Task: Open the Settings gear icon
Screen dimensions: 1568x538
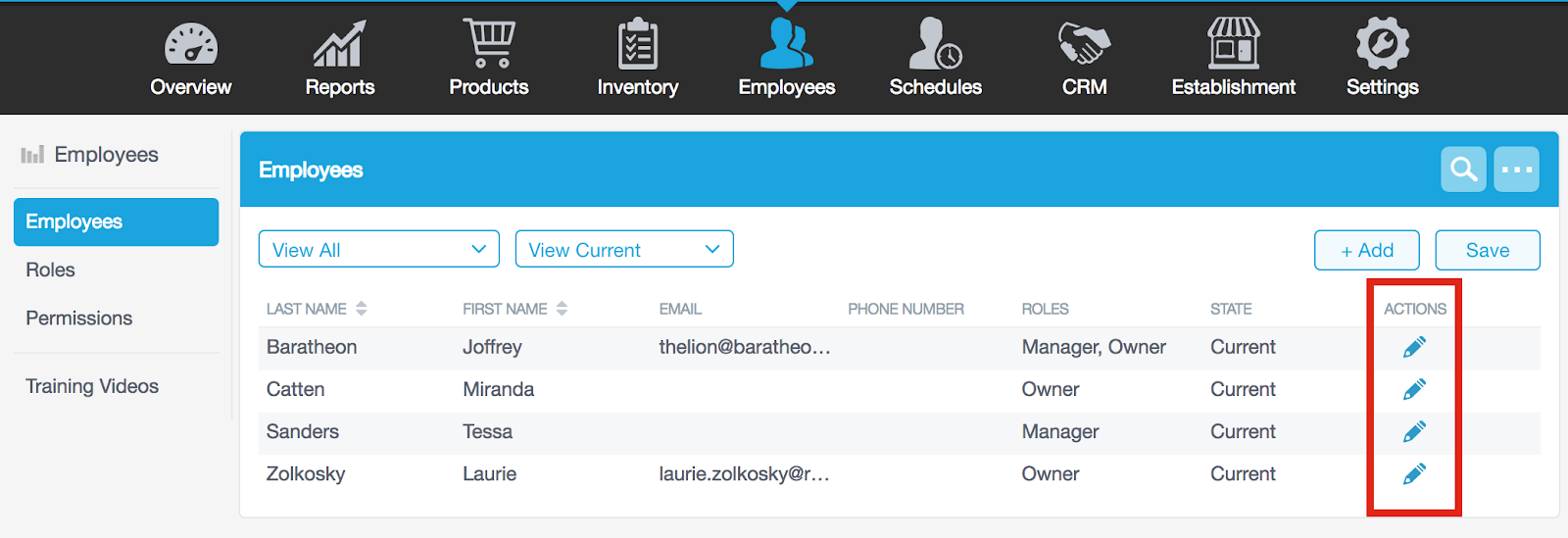Action: pos(1383,43)
